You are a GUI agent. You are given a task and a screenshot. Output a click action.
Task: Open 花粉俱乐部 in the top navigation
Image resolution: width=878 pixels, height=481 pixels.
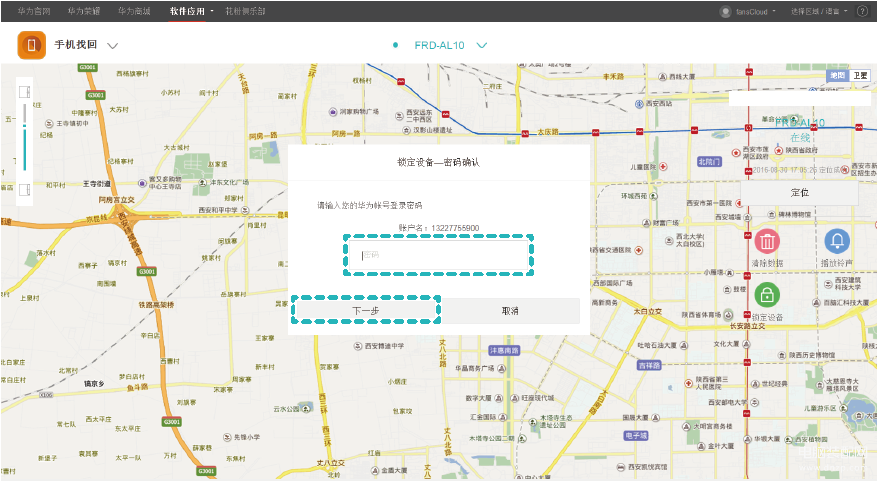tap(245, 11)
